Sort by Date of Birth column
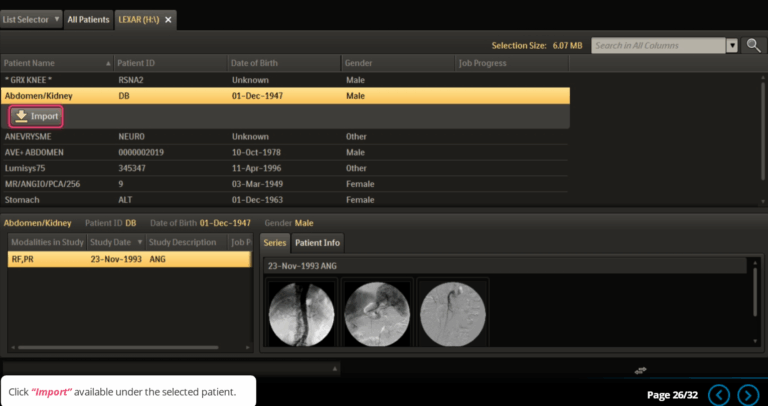 (285, 63)
